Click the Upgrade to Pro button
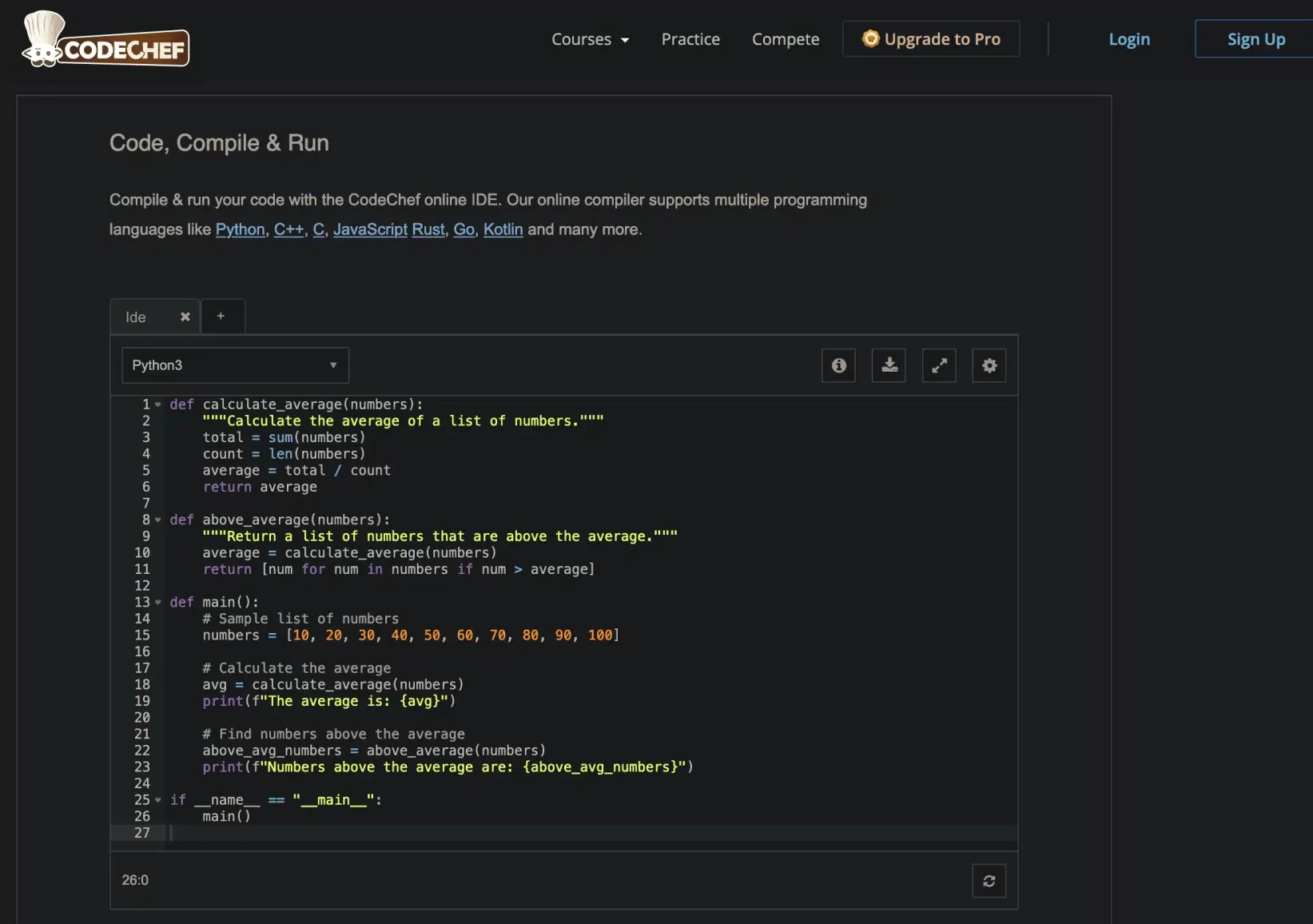The width and height of the screenshot is (1313, 924). [931, 38]
